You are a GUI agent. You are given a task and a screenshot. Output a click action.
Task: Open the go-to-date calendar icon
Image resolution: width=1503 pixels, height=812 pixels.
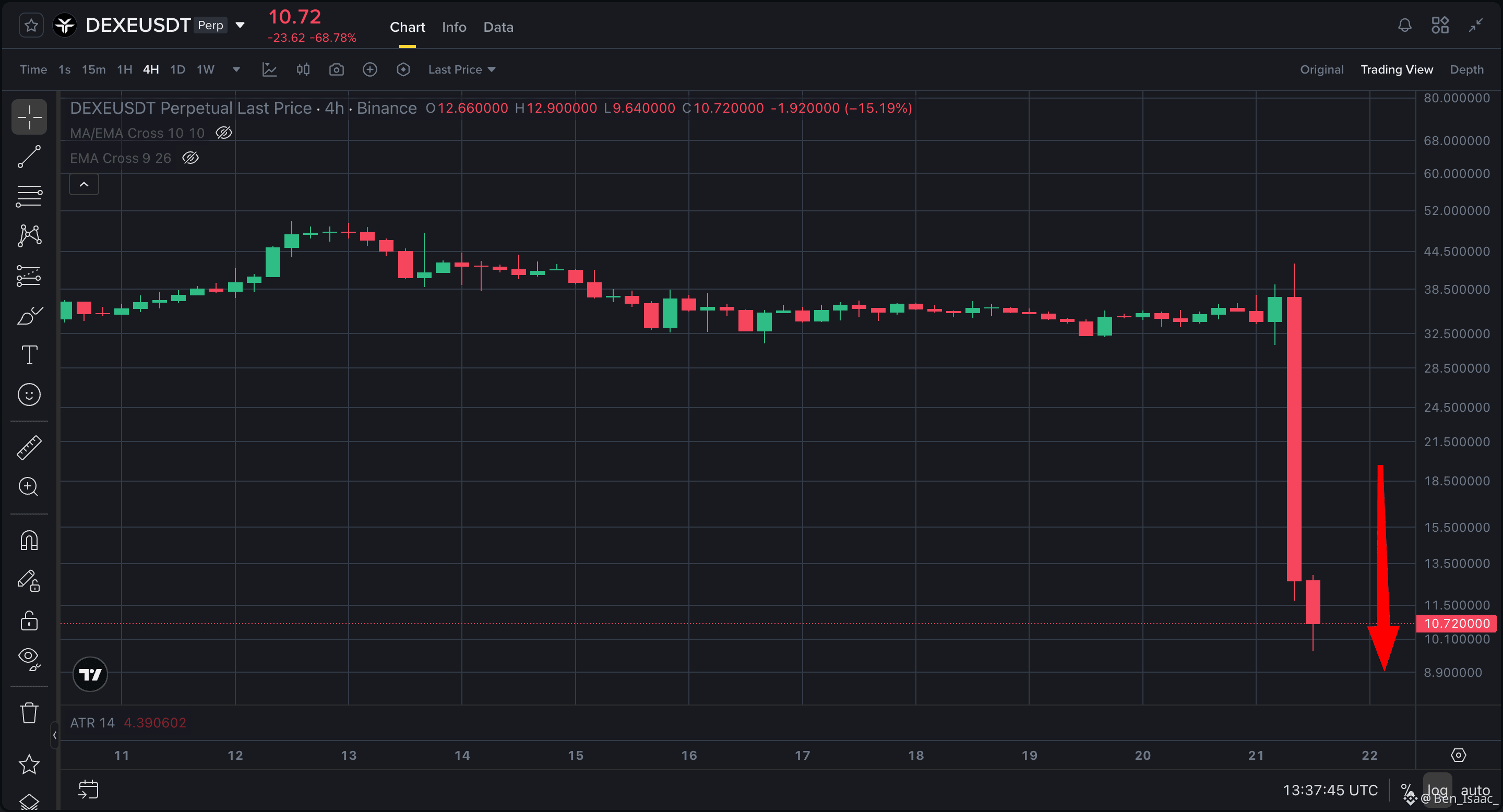point(88,790)
